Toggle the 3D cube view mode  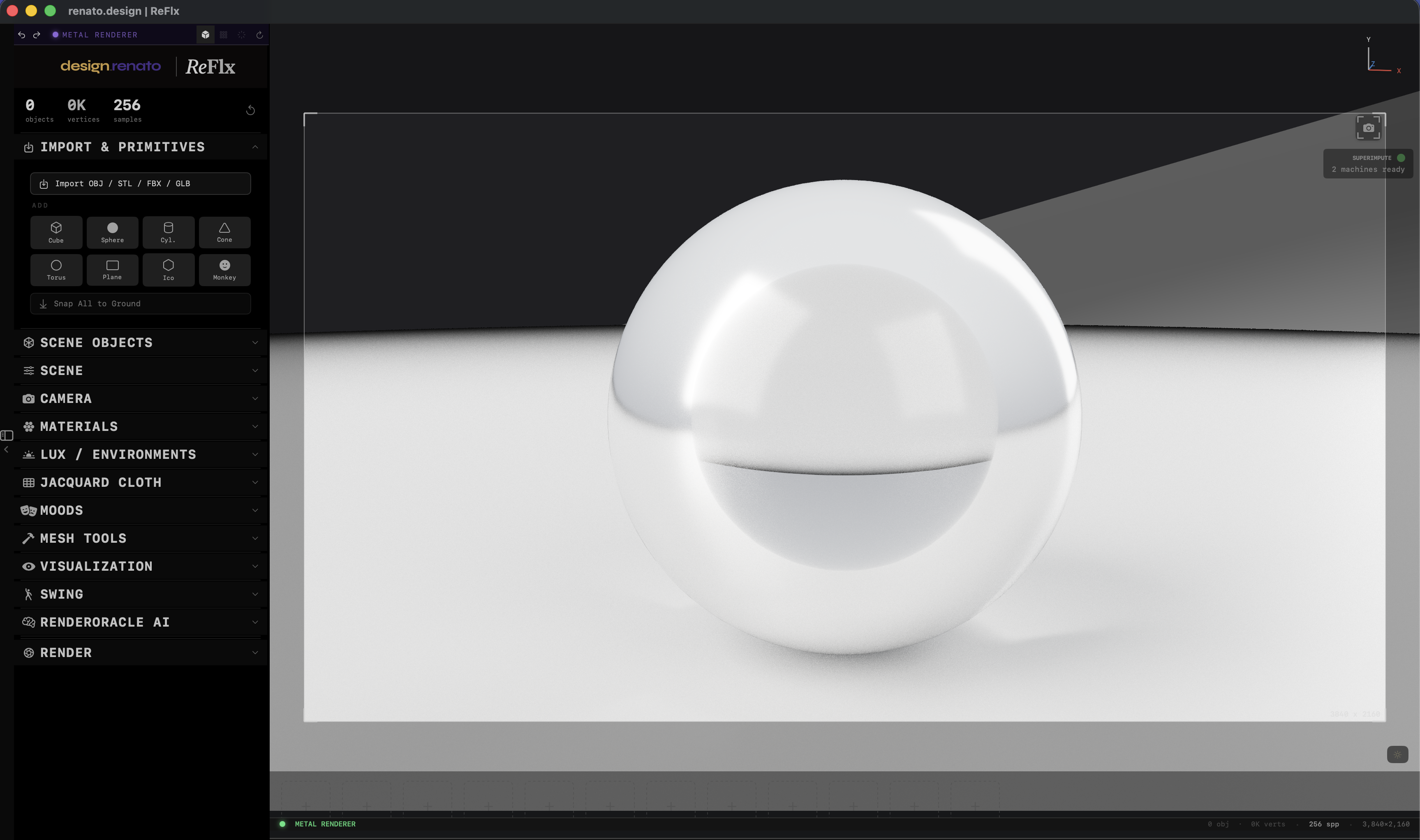205,35
